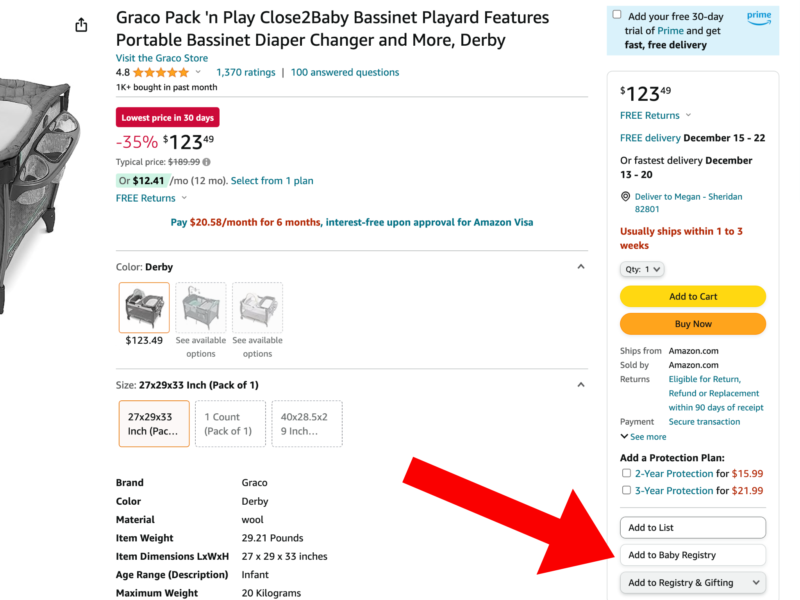Collapse the Color section chevron
800x600 pixels.
click(x=581, y=267)
